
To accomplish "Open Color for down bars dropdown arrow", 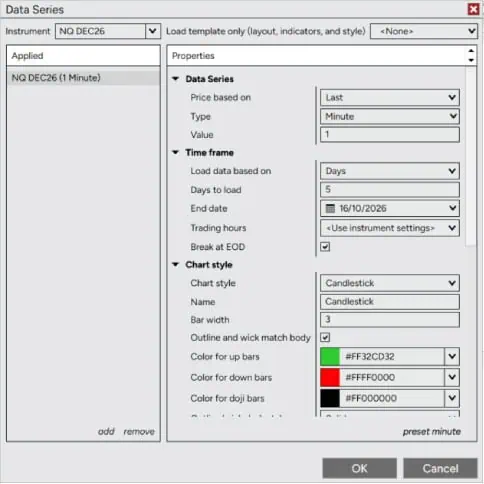I will (x=452, y=377).
